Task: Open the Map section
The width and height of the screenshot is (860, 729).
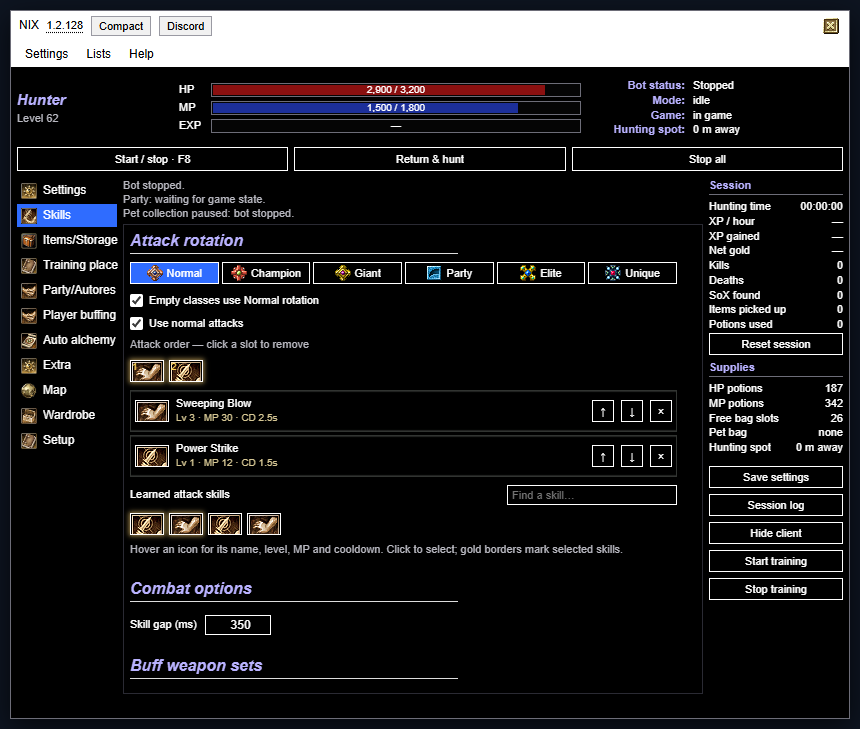Action: (67, 390)
